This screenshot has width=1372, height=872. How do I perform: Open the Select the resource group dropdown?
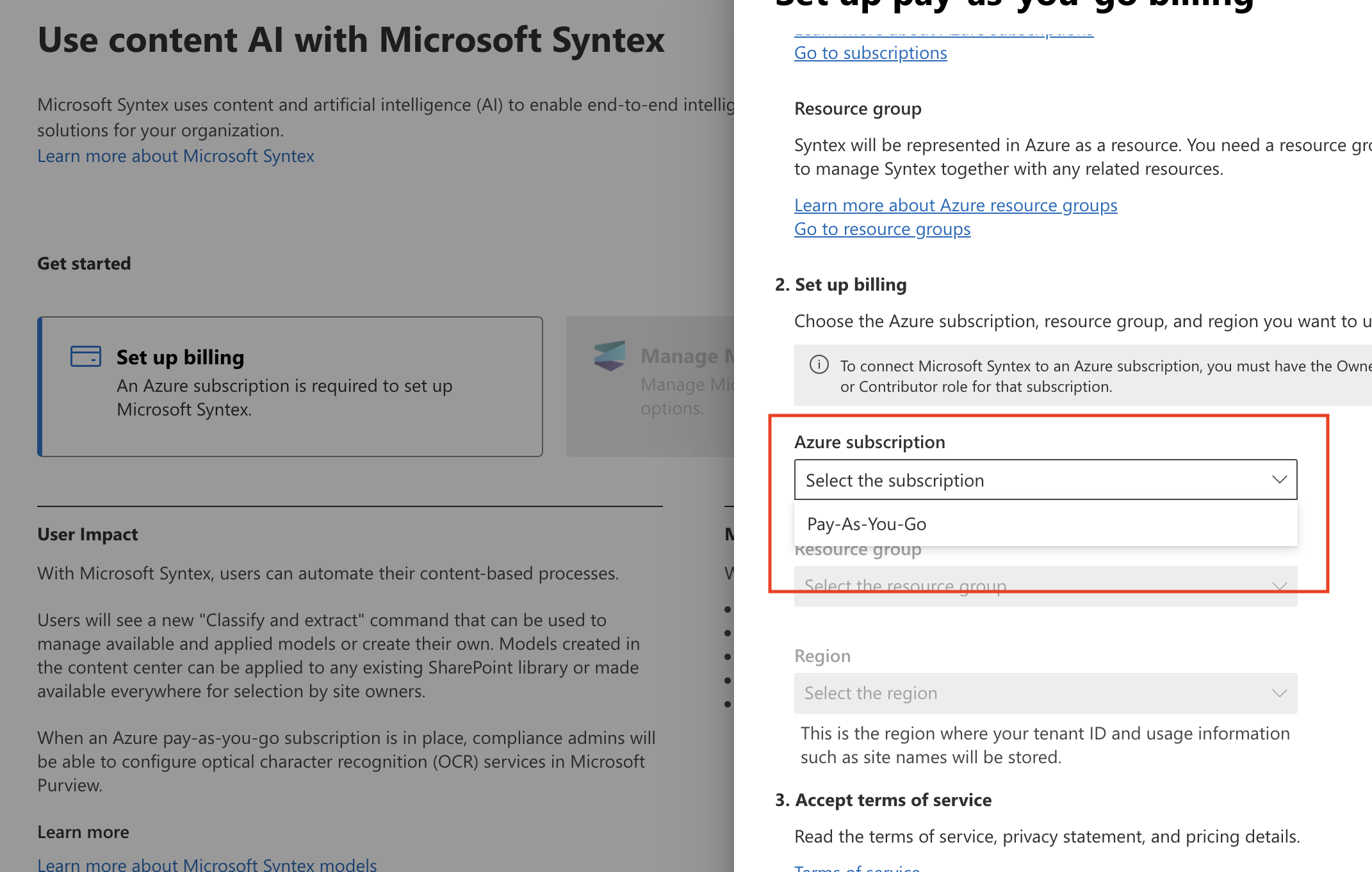(1045, 586)
